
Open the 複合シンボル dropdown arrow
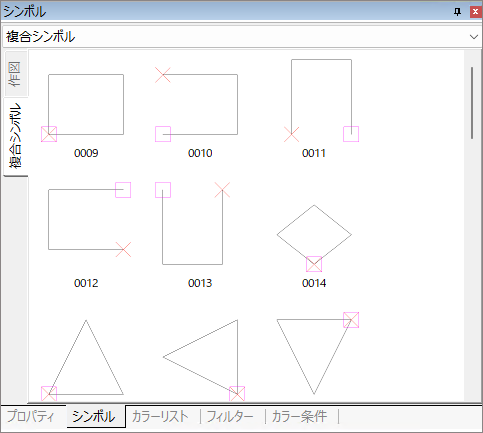click(474, 37)
